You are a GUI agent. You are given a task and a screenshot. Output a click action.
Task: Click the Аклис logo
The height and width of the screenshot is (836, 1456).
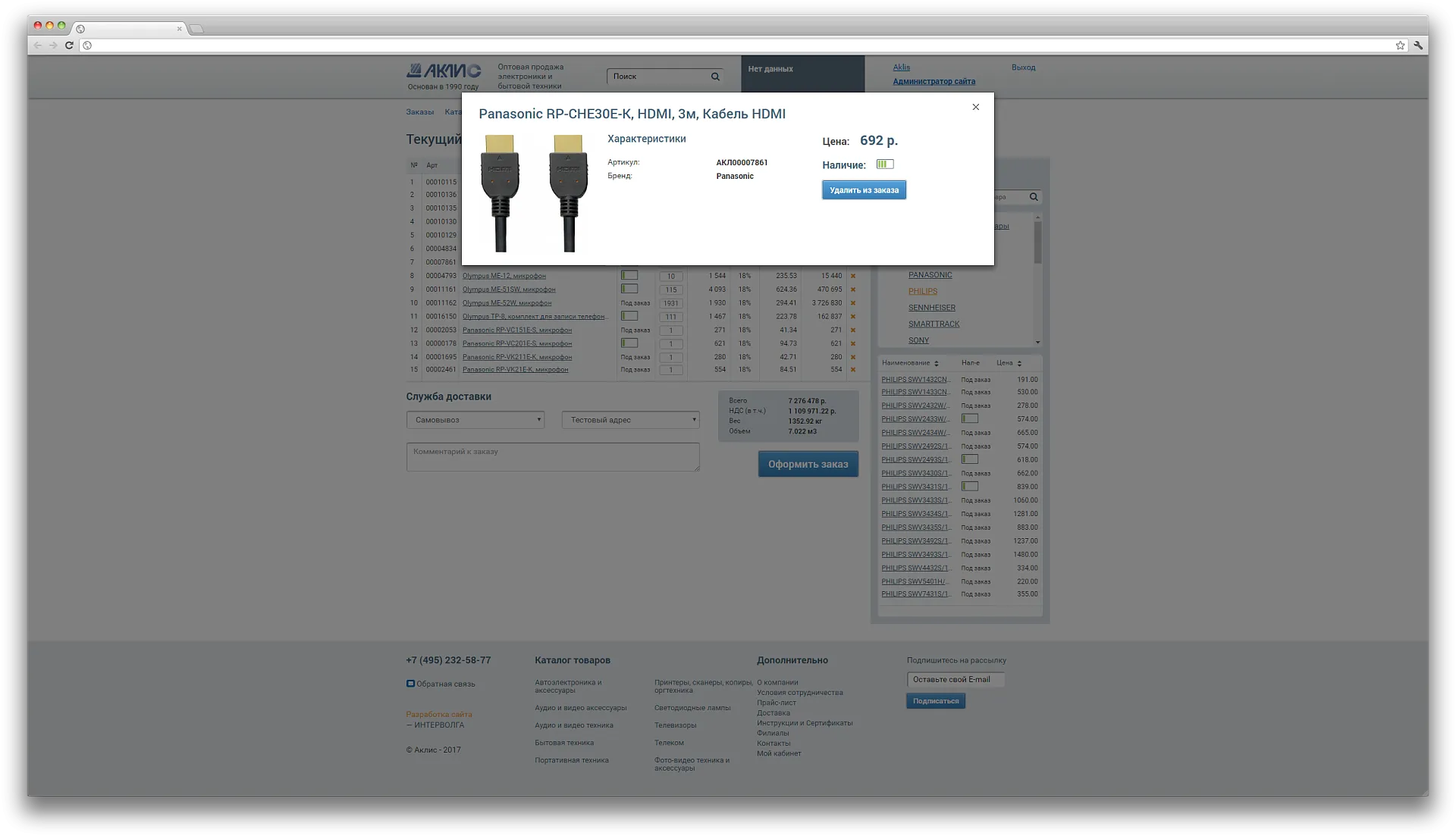point(444,71)
